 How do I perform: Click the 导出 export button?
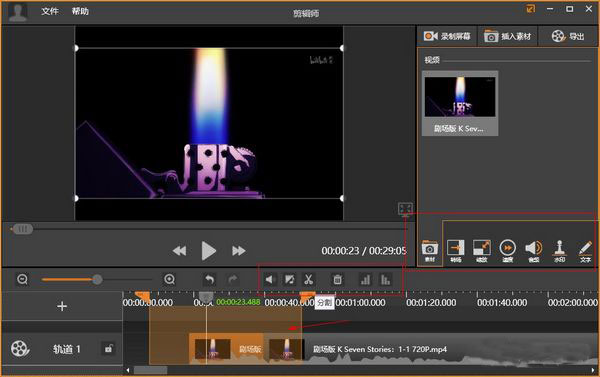tap(568, 36)
